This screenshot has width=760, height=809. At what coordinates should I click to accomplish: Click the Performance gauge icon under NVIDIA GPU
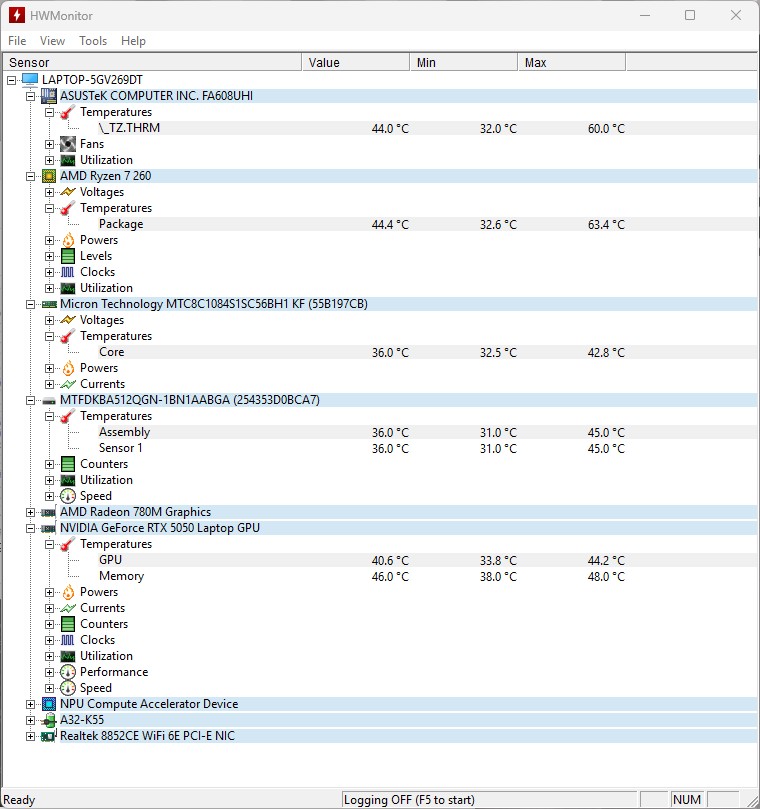point(68,672)
